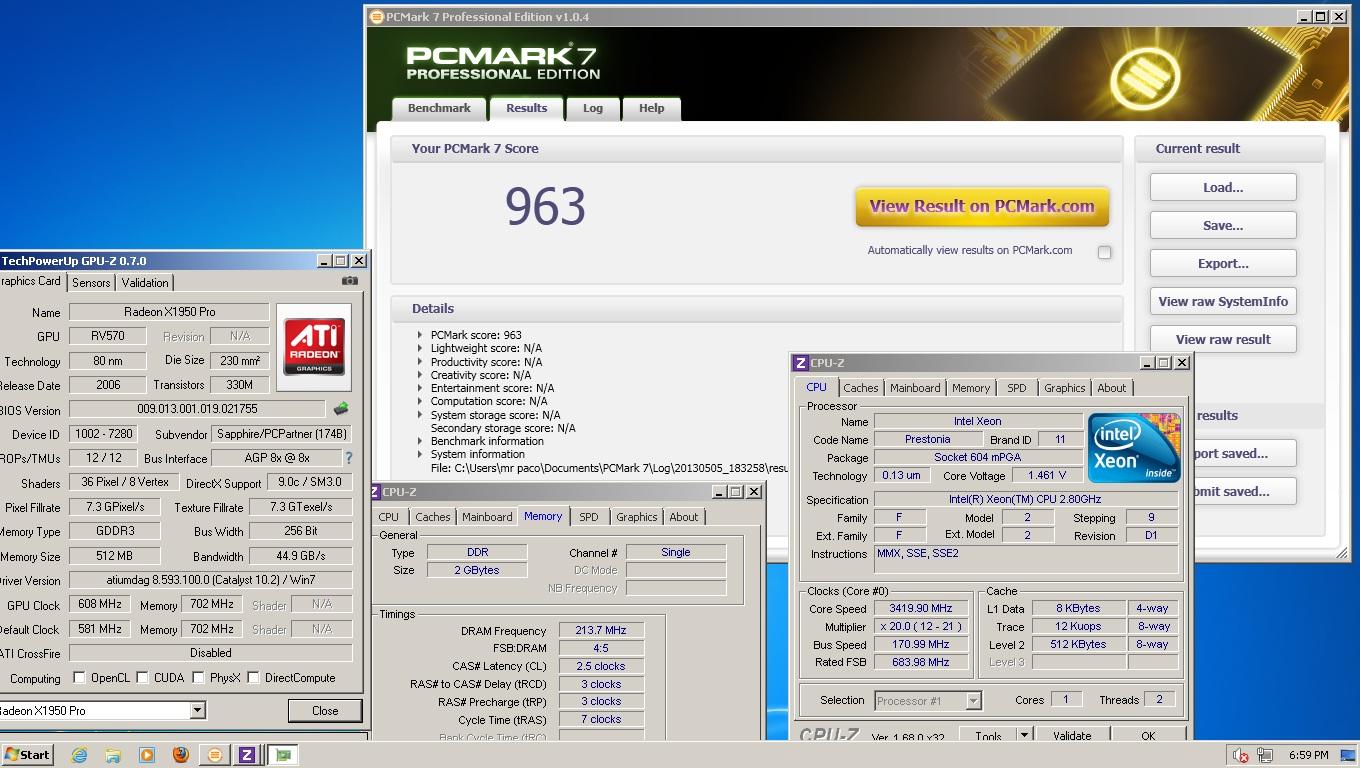Click View raw SystemInfo button

1223,301
